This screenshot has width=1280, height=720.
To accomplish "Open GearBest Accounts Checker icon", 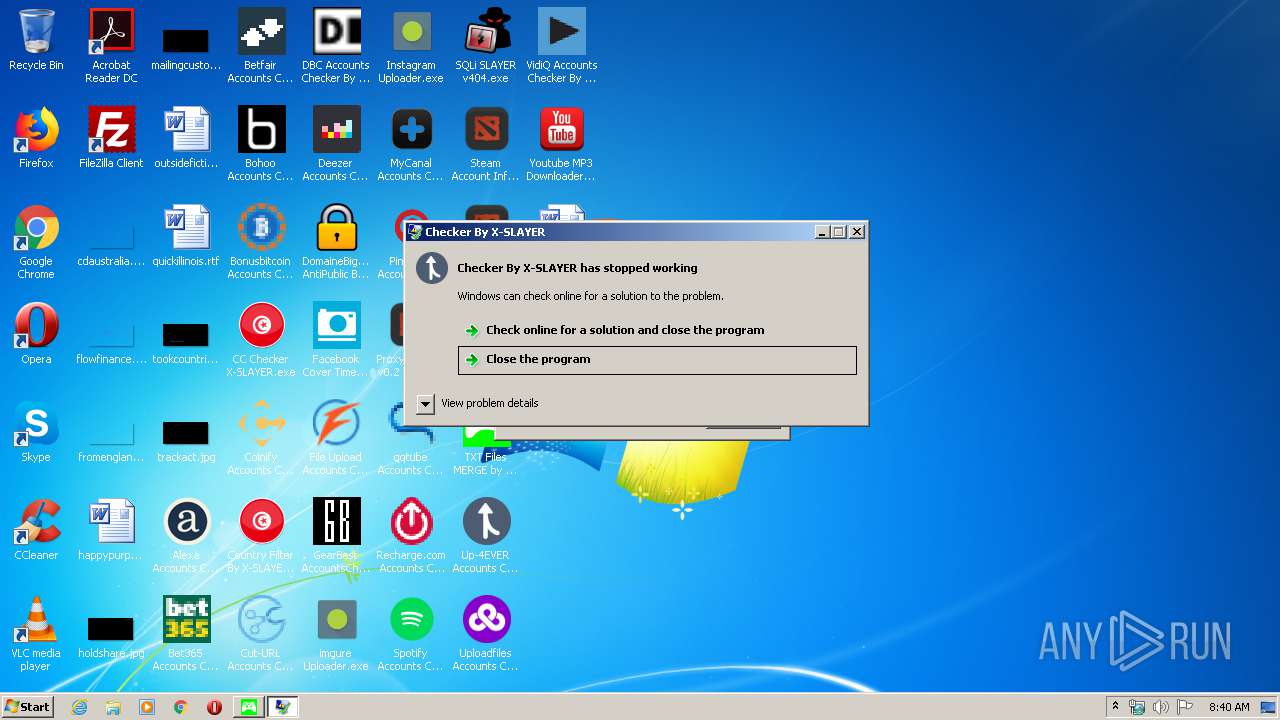I will (336, 536).
